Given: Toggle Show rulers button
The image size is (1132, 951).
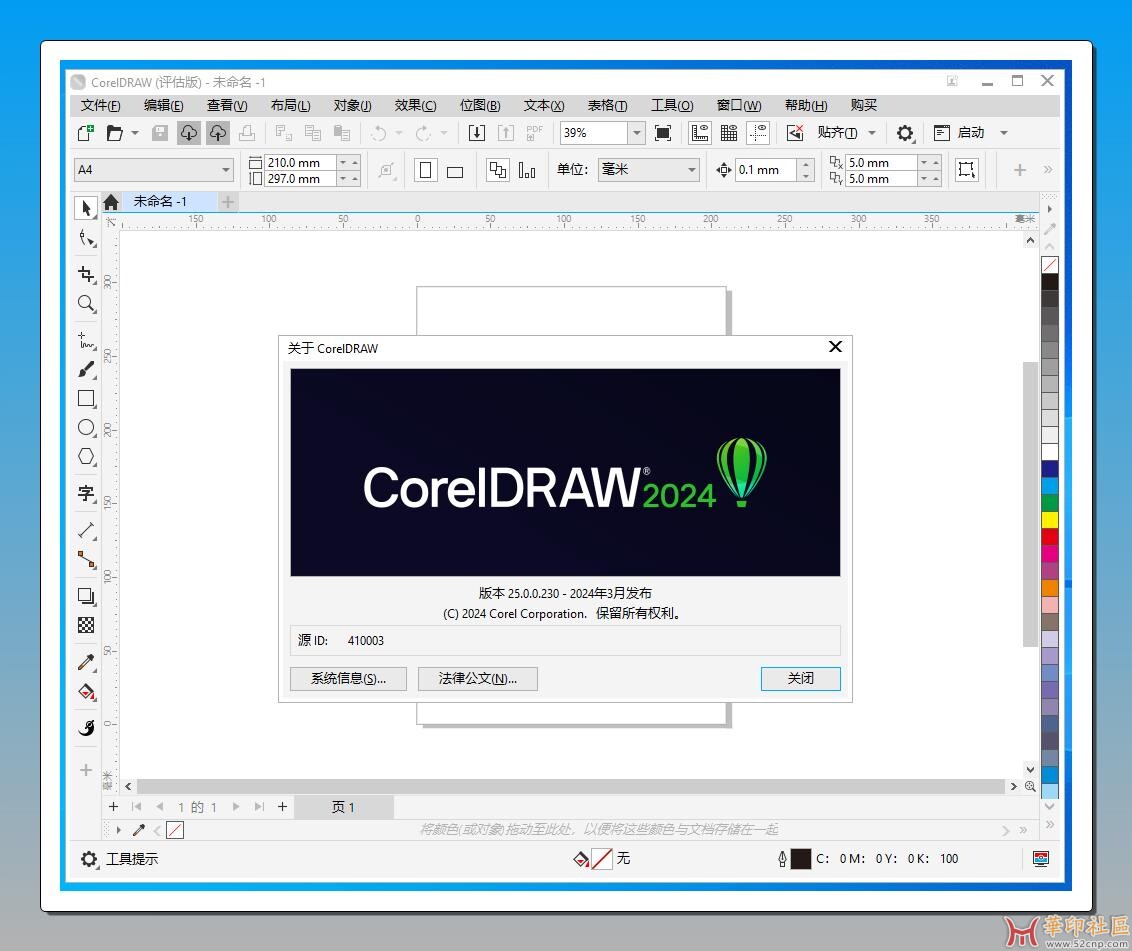Looking at the screenshot, I should pyautogui.click(x=700, y=133).
